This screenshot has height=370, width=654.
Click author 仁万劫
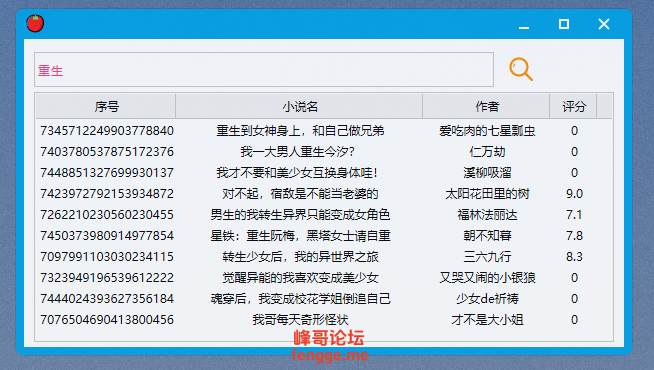click(x=487, y=152)
